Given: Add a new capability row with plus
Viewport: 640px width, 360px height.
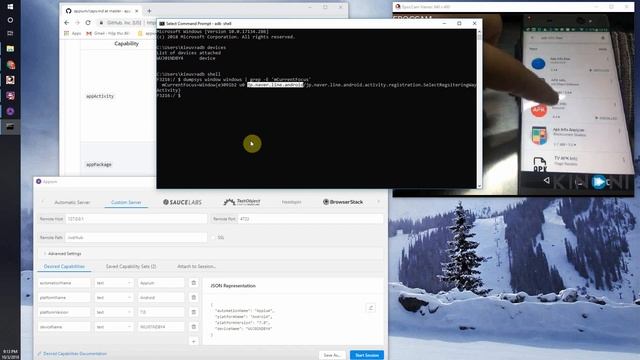Looking at the screenshot, I should [x=194, y=341].
